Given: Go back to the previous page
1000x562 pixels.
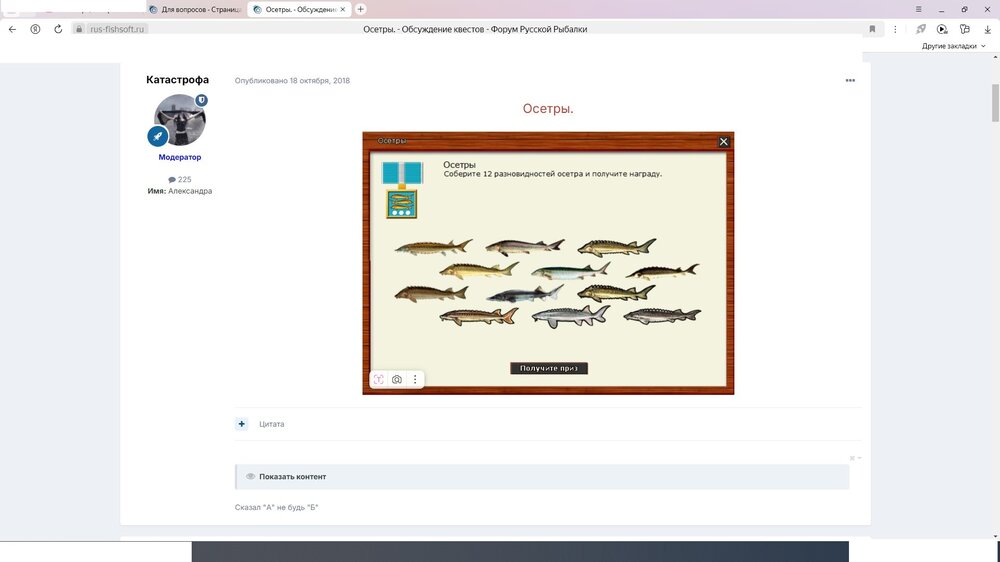Looking at the screenshot, I should [x=12, y=29].
